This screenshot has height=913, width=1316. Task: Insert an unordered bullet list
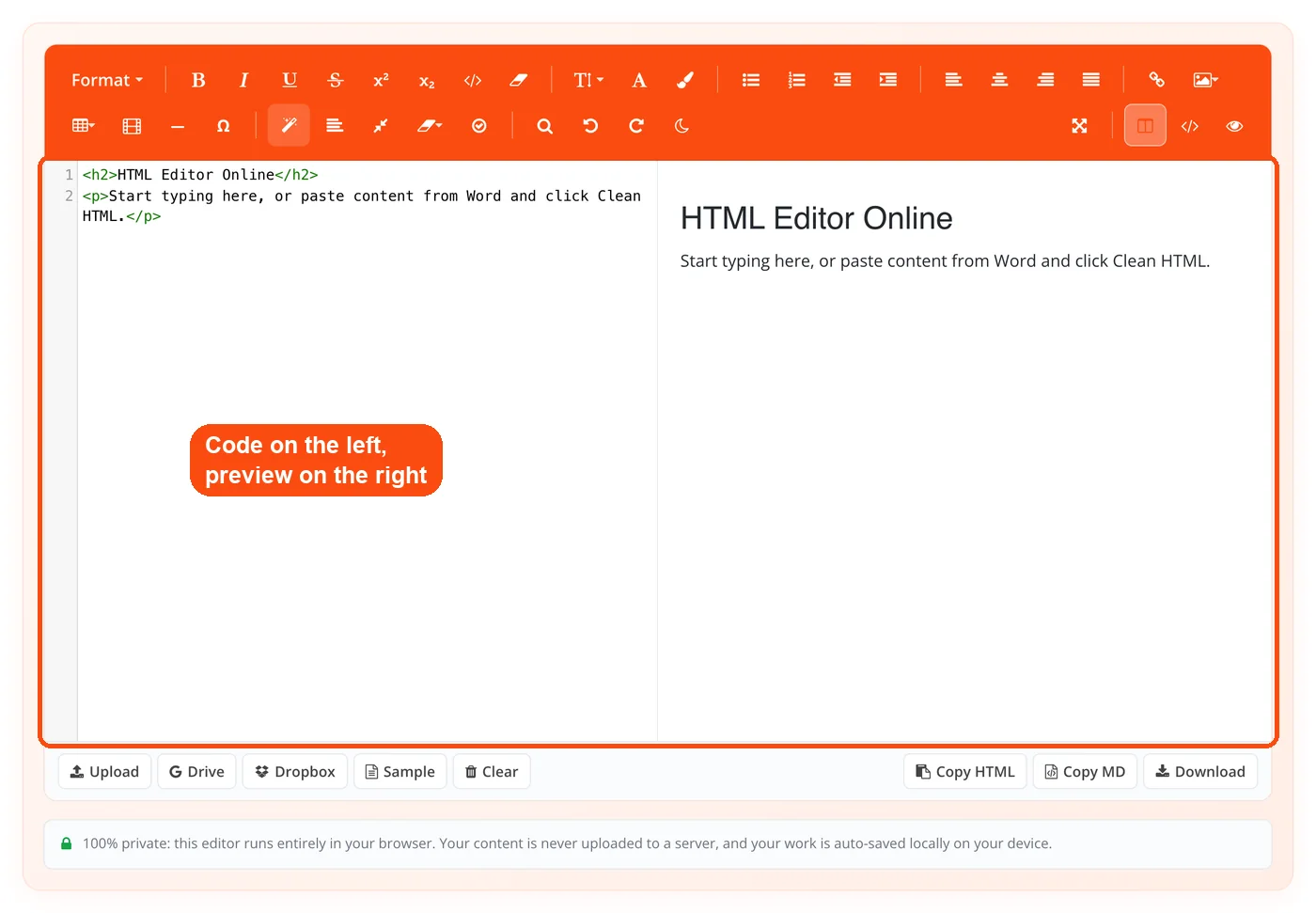[751, 80]
